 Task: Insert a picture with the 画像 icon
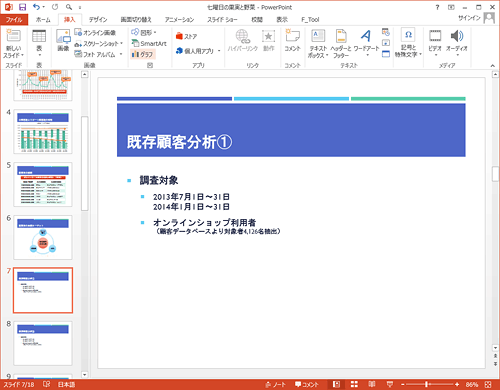tap(63, 40)
